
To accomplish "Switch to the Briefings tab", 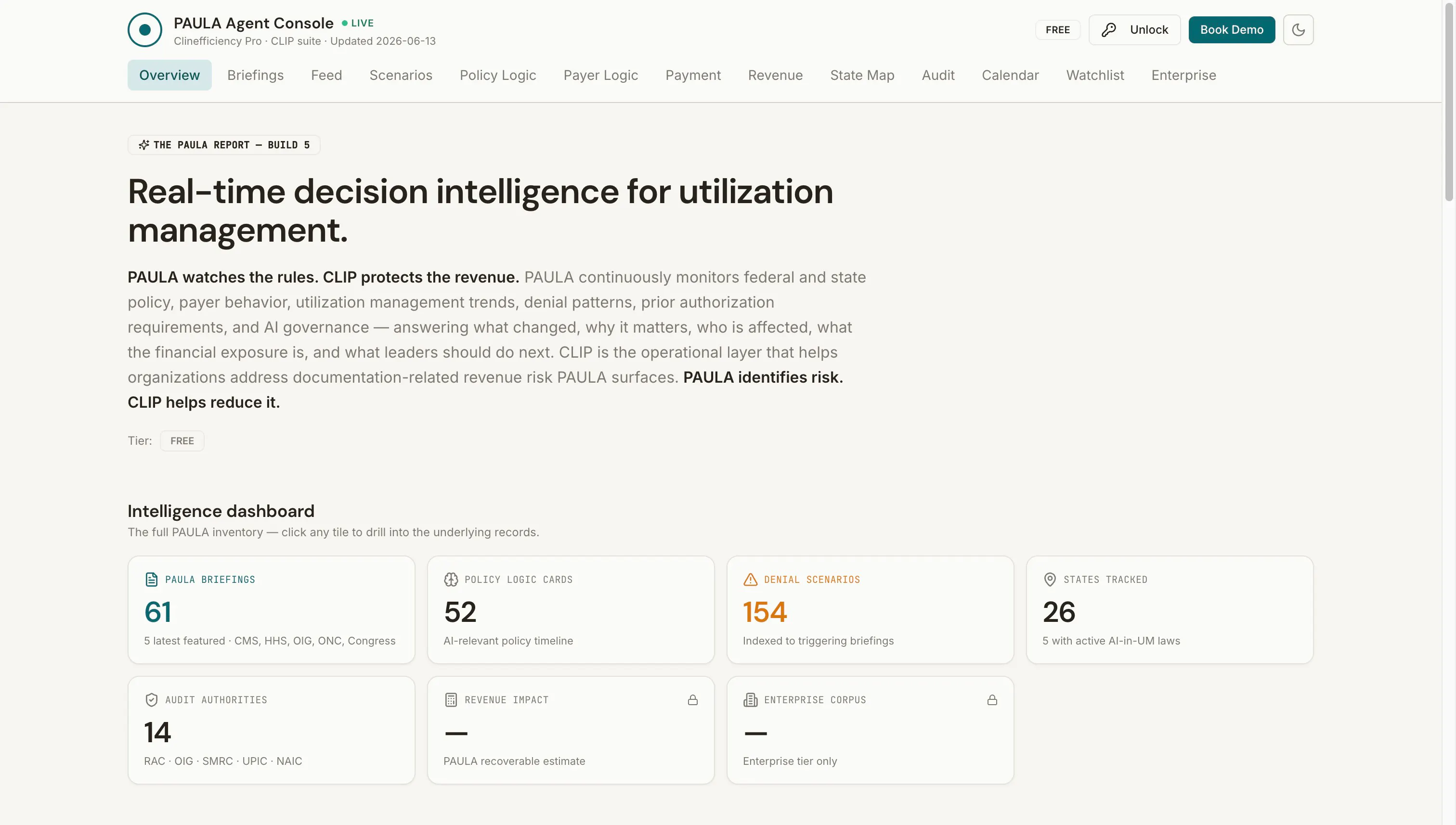I will tap(256, 76).
